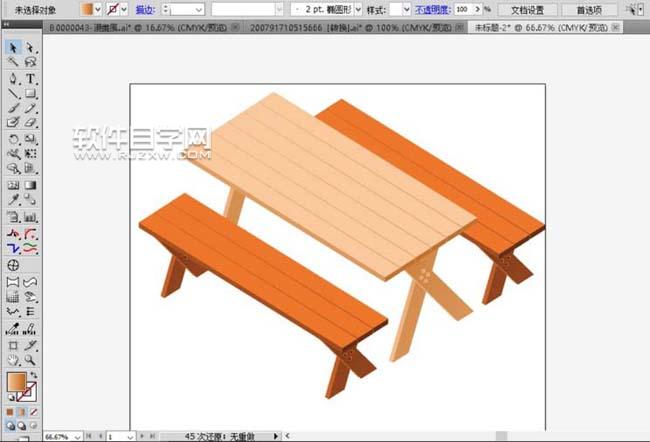Open the 样式 style dropdown
This screenshot has height=442, width=650.
[407, 9]
